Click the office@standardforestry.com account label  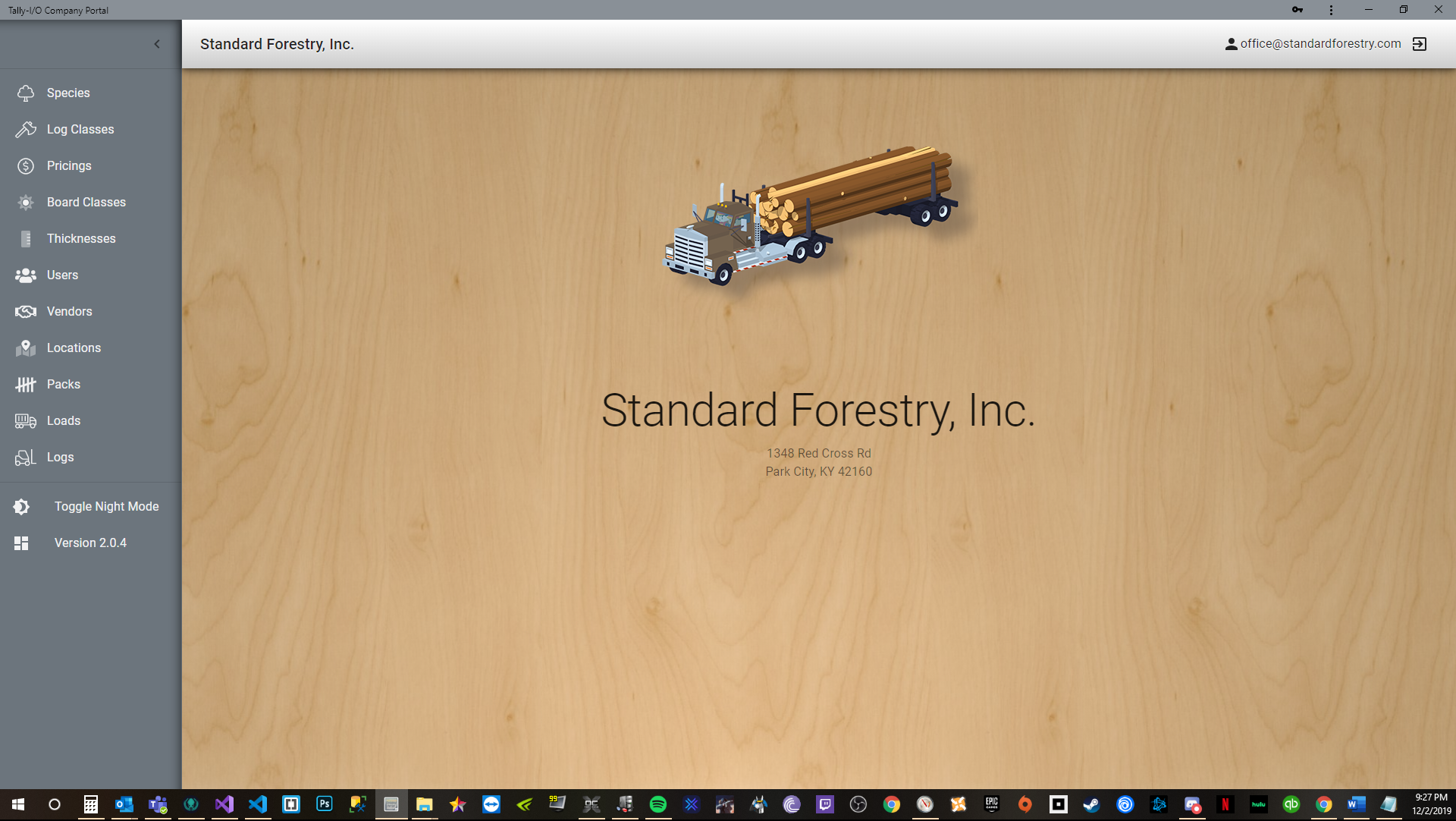(x=1319, y=44)
